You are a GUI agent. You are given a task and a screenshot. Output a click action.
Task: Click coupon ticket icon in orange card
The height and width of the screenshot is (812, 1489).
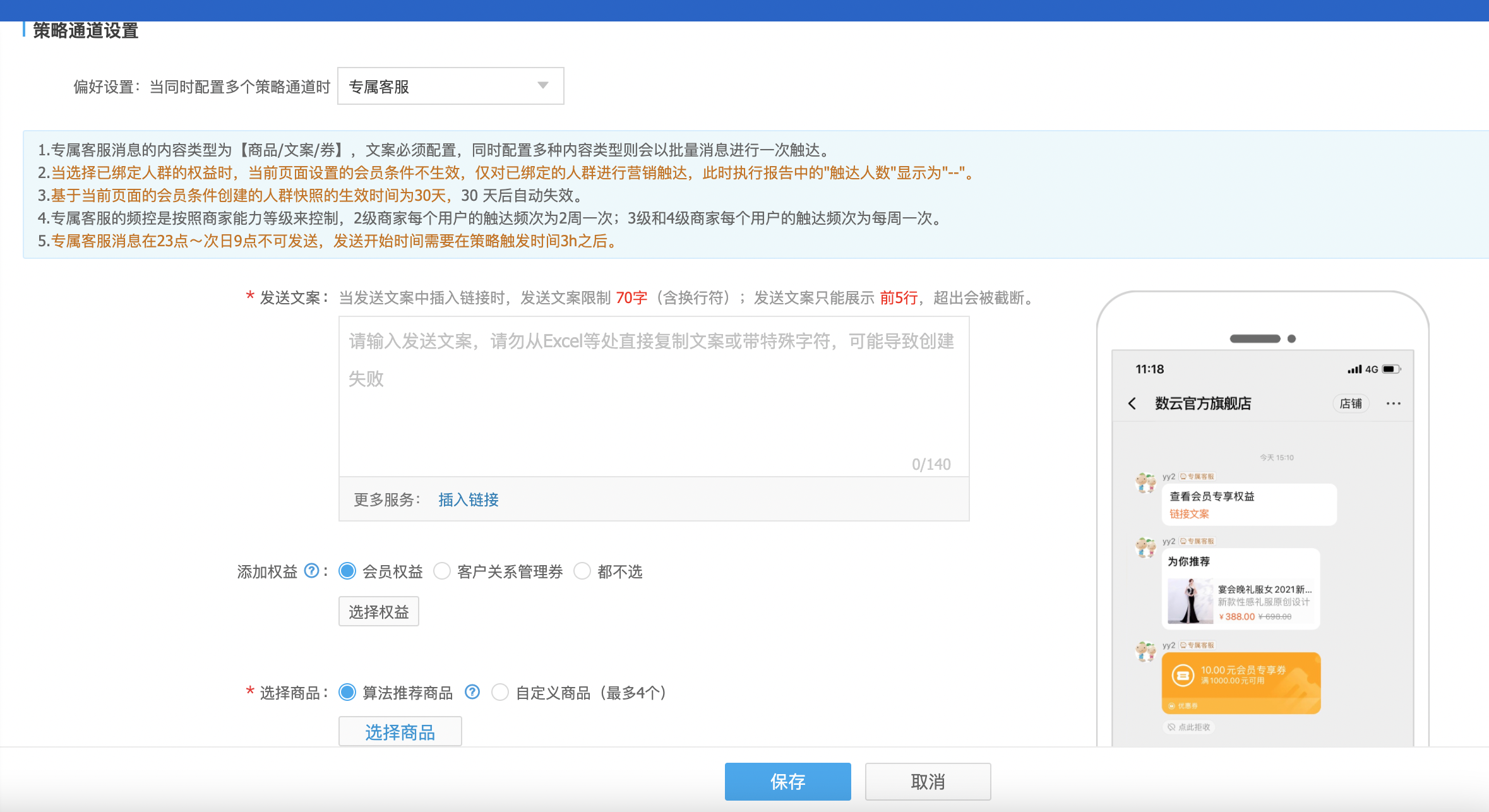click(x=1183, y=676)
